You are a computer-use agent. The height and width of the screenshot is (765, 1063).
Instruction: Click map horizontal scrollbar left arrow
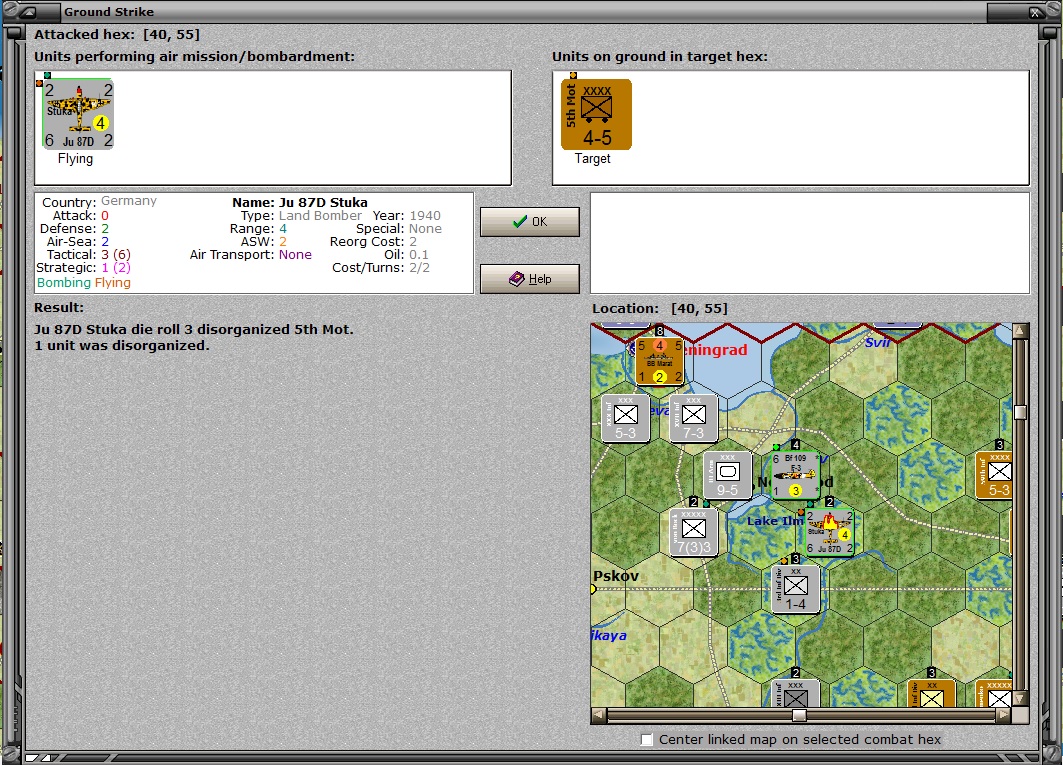(x=599, y=715)
